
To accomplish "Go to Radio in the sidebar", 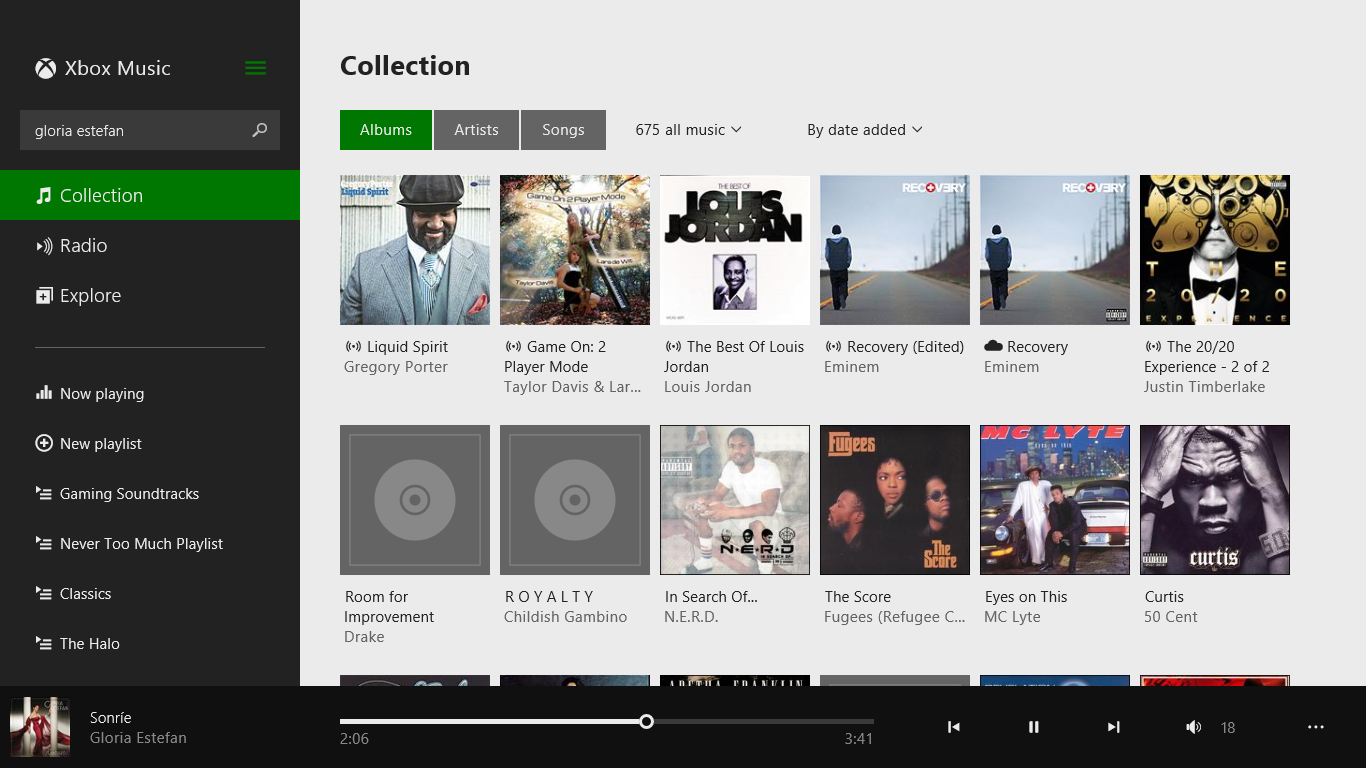I will pyautogui.click(x=150, y=245).
